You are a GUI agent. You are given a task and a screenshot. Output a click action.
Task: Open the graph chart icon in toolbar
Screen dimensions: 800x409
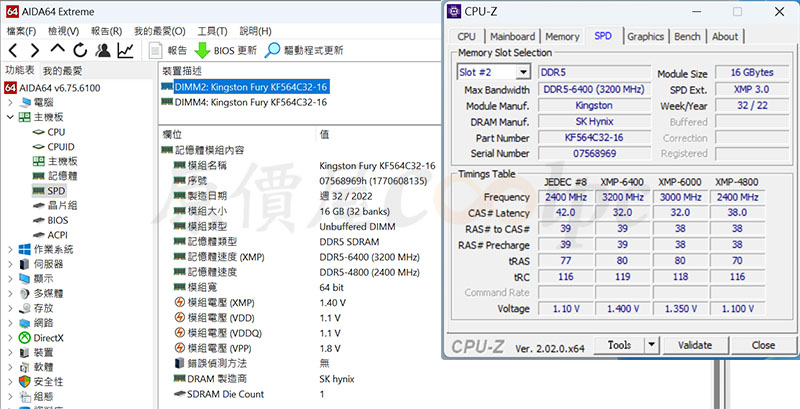click(x=125, y=50)
